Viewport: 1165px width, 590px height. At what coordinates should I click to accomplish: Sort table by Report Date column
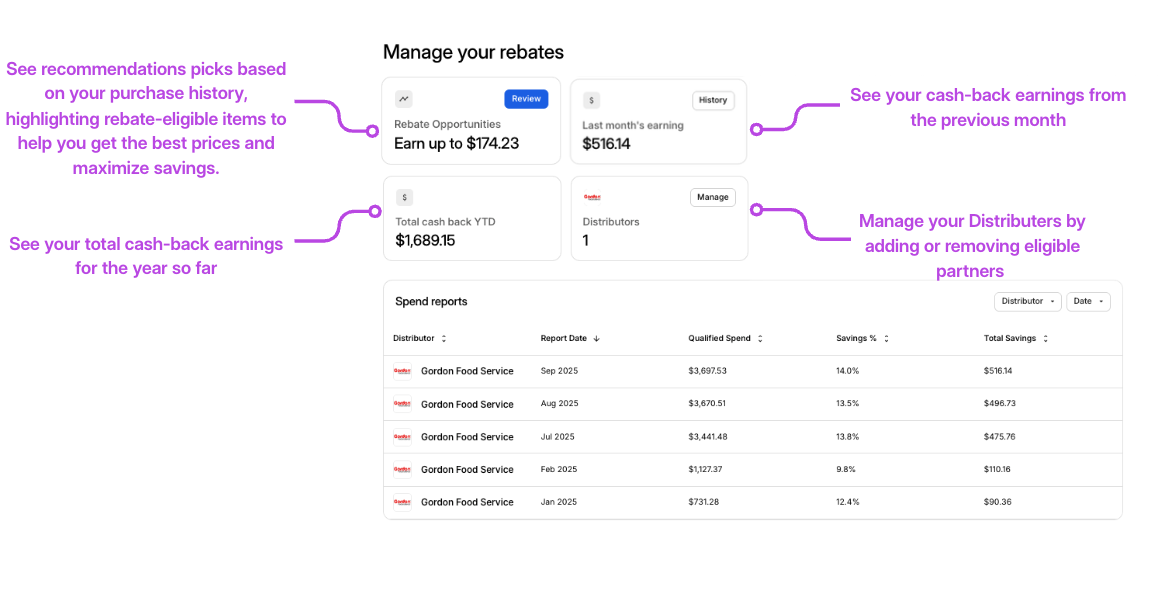click(x=570, y=339)
